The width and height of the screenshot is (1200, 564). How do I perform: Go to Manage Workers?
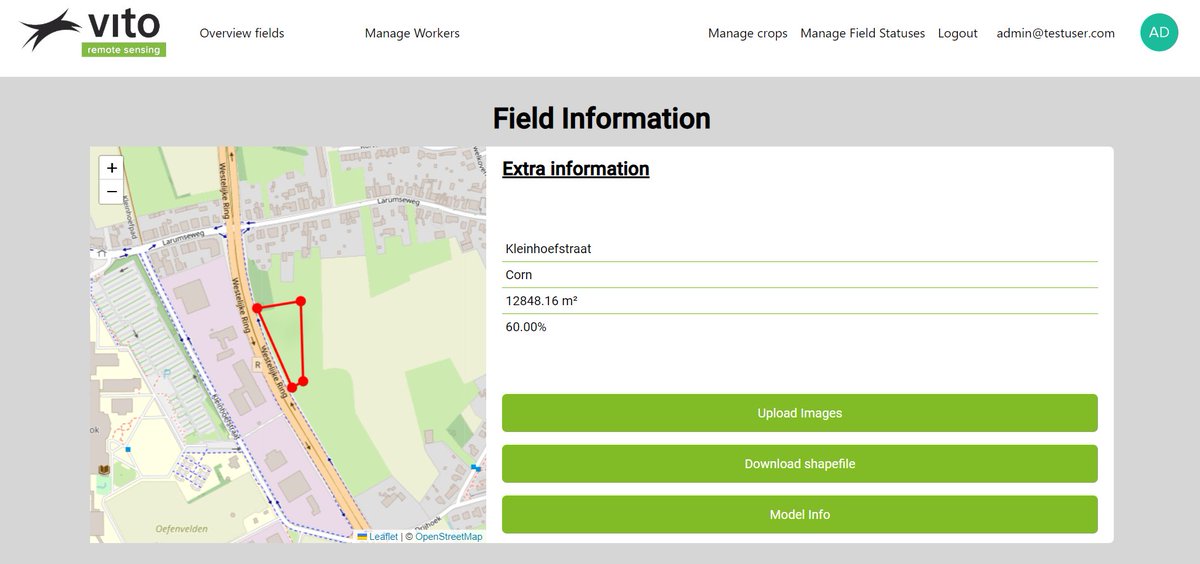pos(412,33)
